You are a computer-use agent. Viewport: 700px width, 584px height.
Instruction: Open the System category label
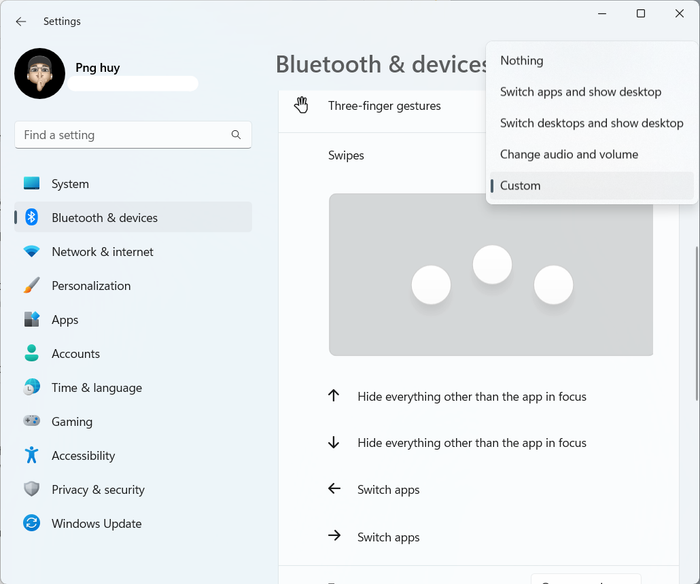click(x=70, y=184)
